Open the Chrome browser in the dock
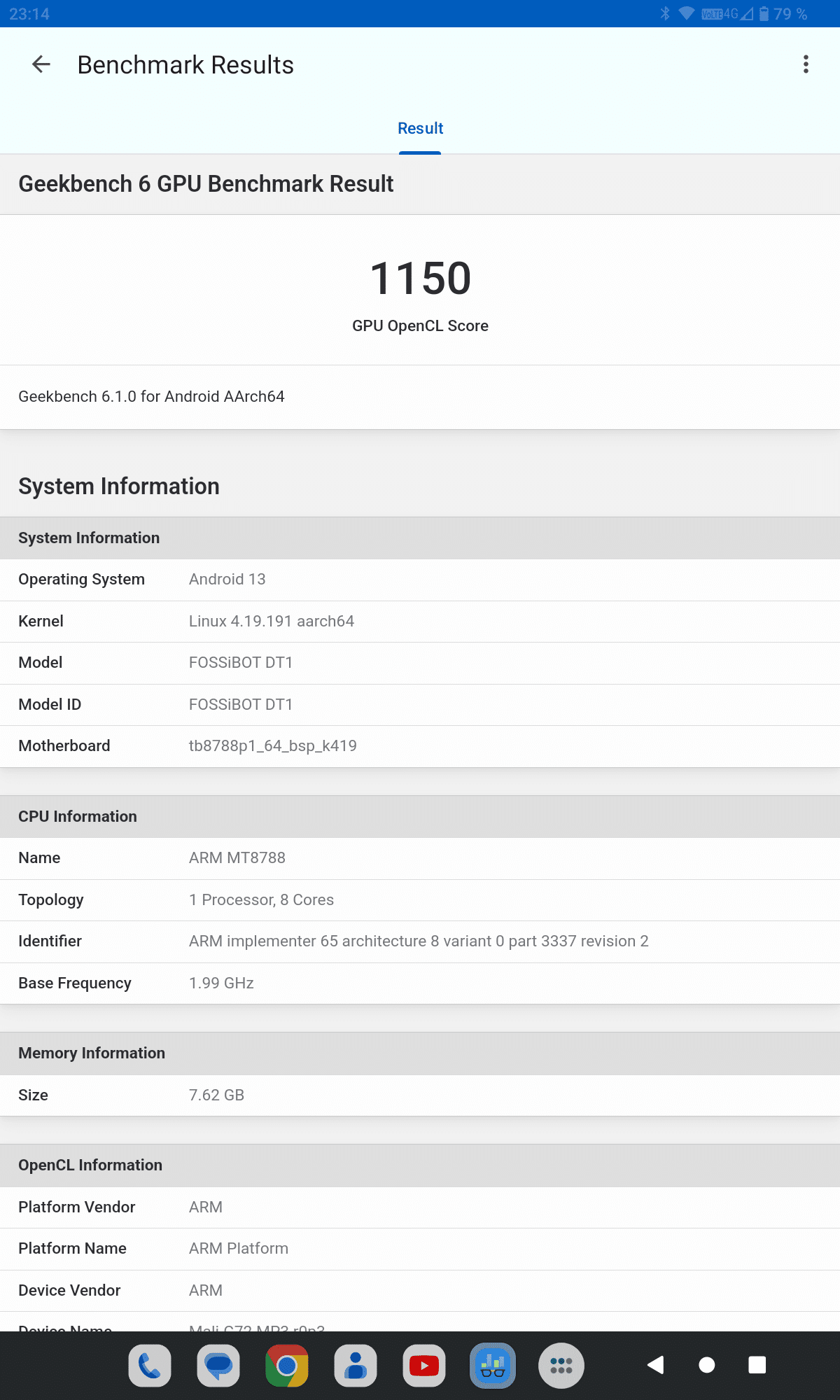840x1400 pixels. point(287,1365)
